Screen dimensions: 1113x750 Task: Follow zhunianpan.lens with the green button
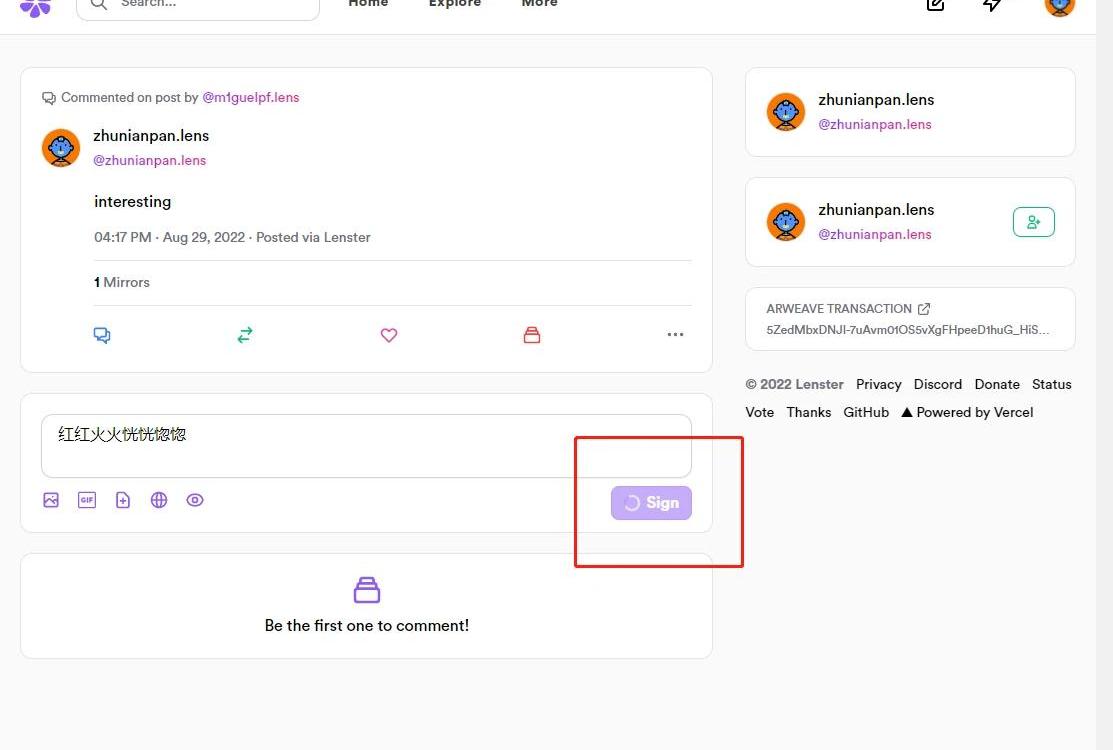point(1033,222)
